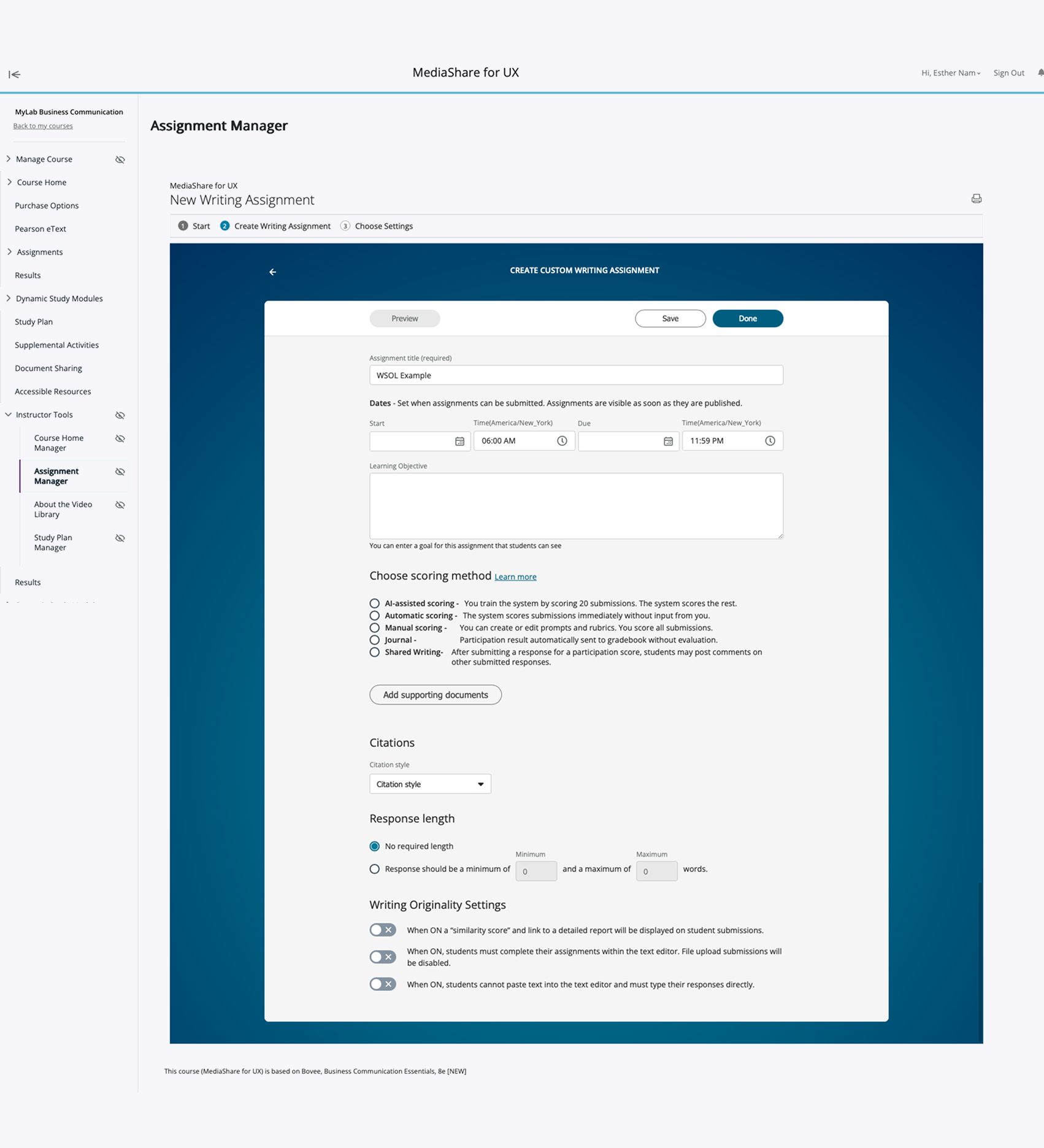Open the Results item below Study Plan Manager

[28, 583]
